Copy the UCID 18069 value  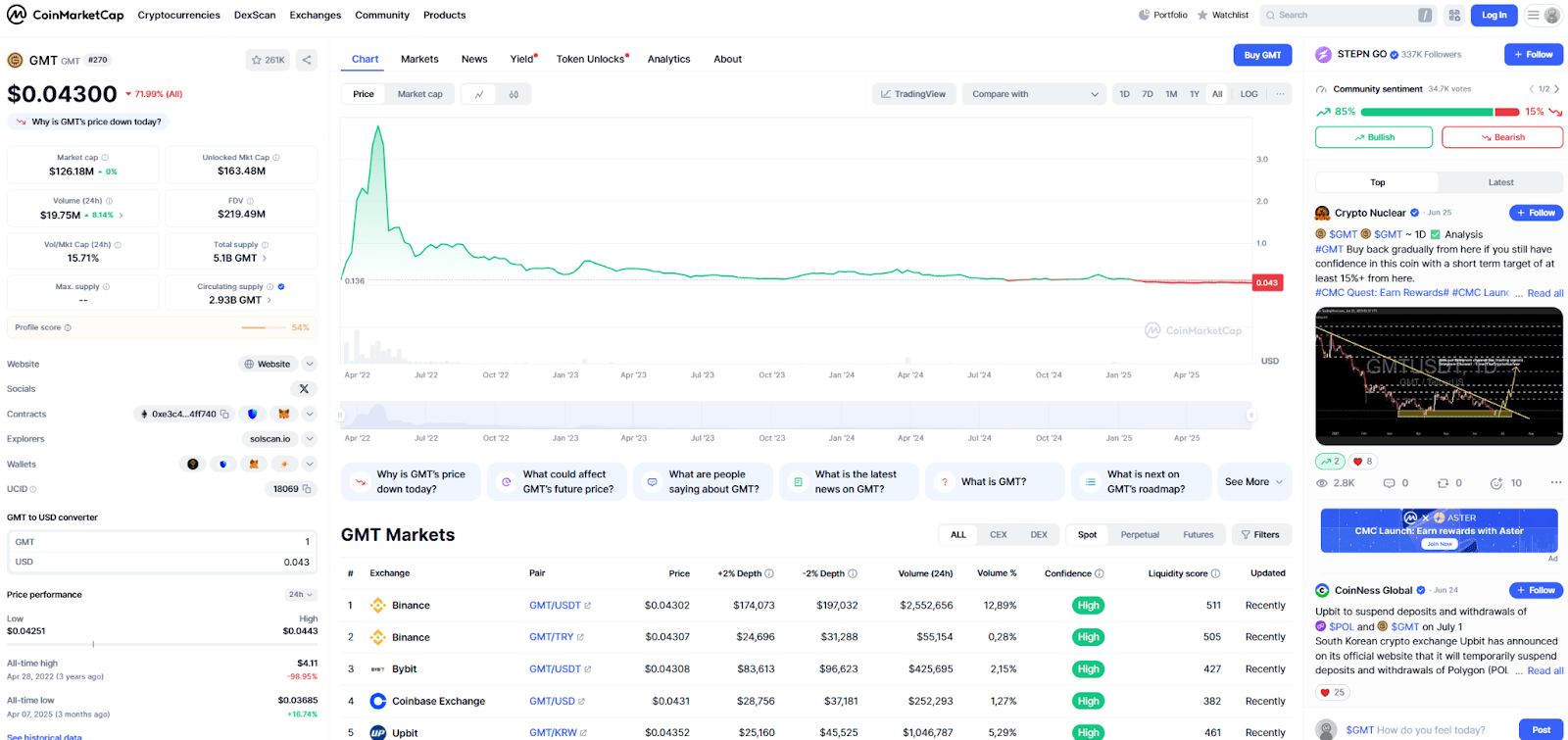[x=307, y=489]
